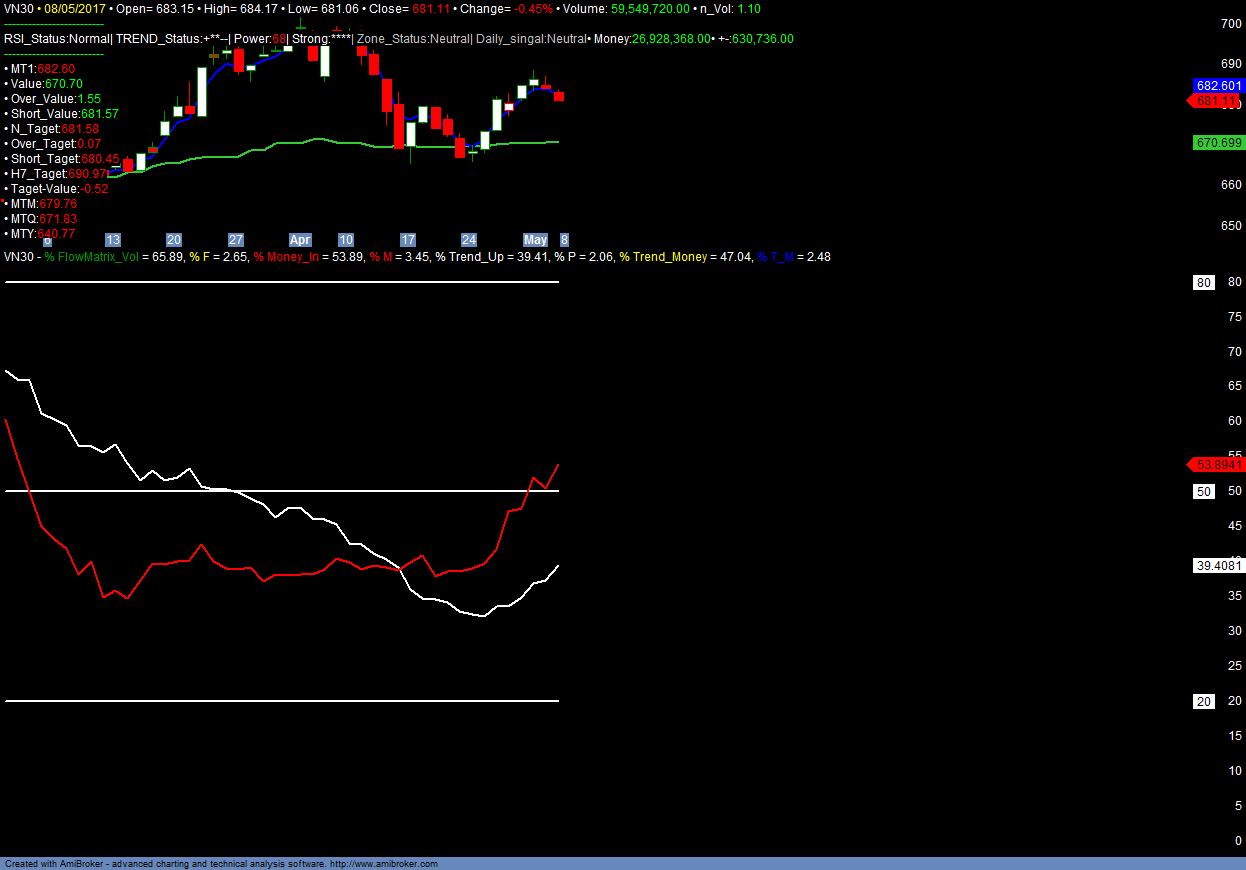
Task: Select the '20' date label on time axis
Action: tap(174, 240)
